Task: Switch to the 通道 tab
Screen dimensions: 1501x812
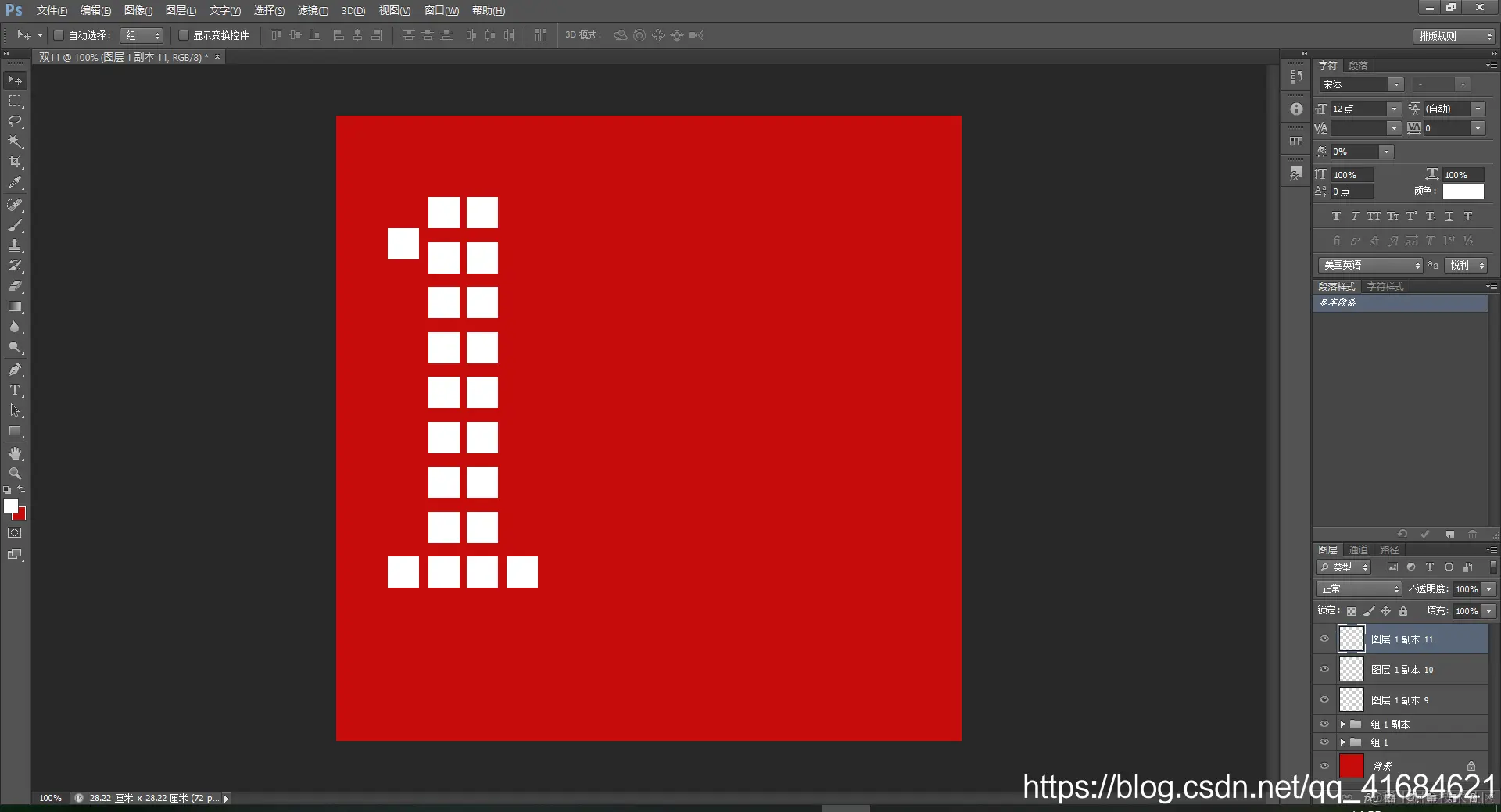Action: point(1358,550)
